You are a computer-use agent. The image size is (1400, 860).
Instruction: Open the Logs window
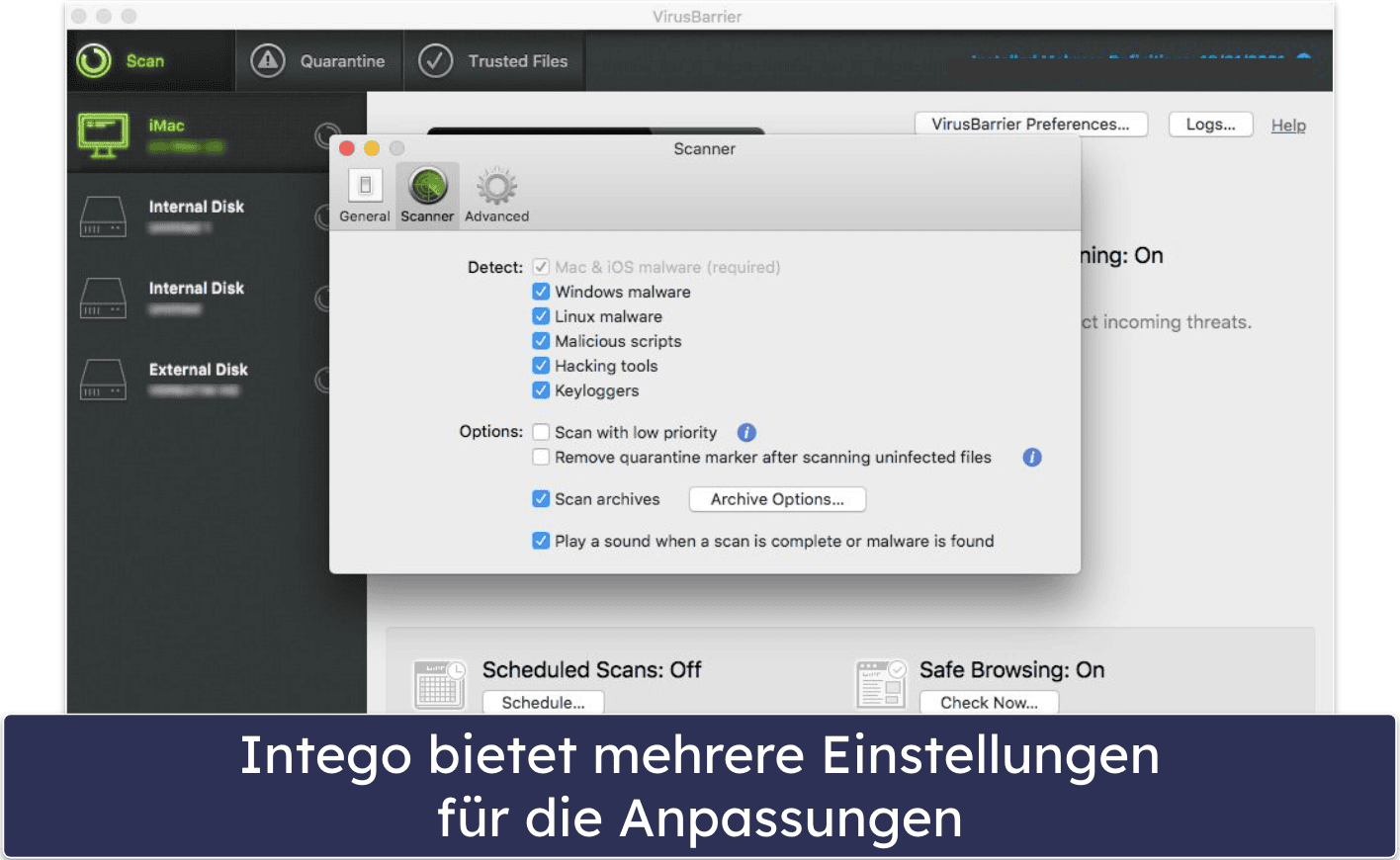(1210, 125)
